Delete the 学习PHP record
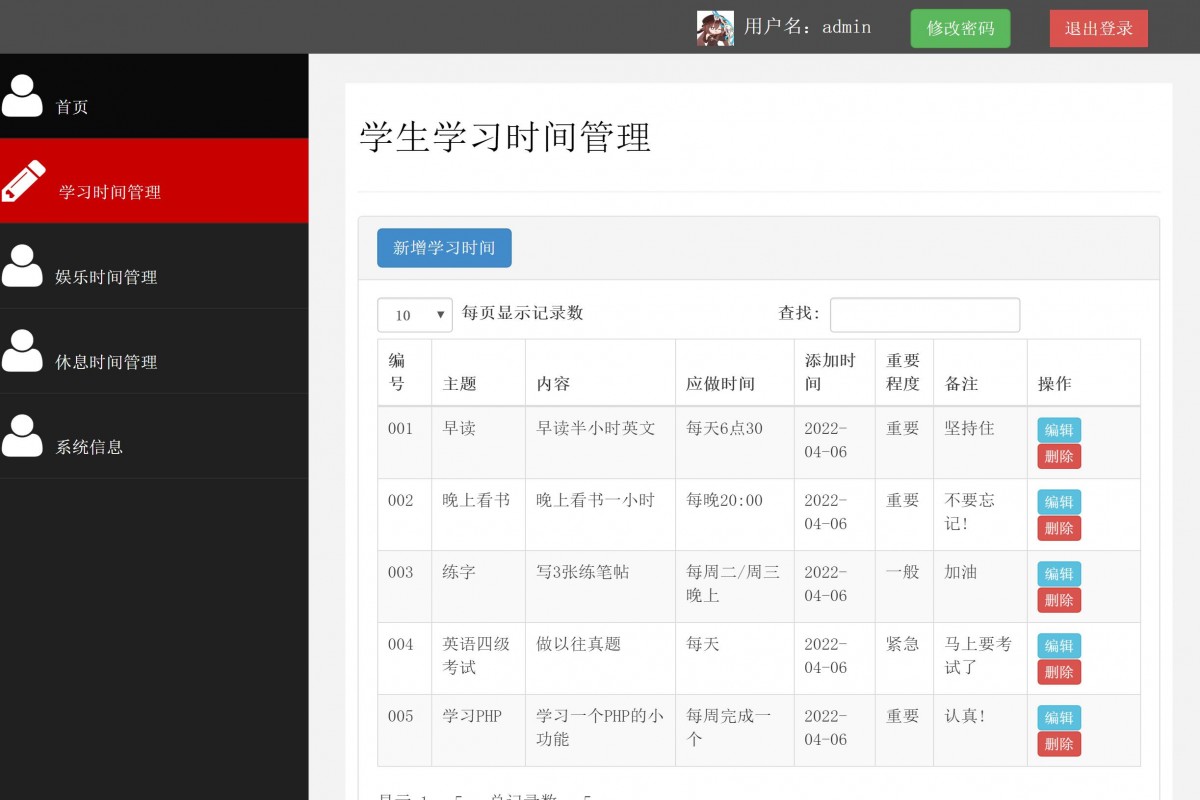 pyautogui.click(x=1058, y=744)
